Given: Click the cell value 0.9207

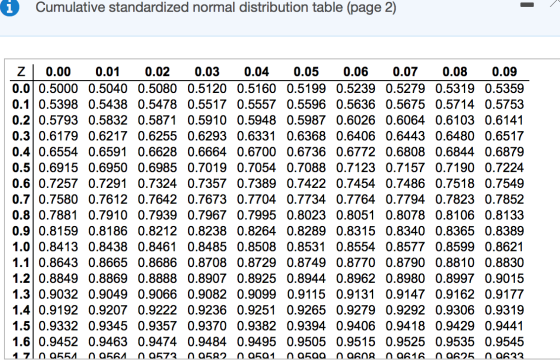Looking at the screenshot, I should click(x=108, y=310).
